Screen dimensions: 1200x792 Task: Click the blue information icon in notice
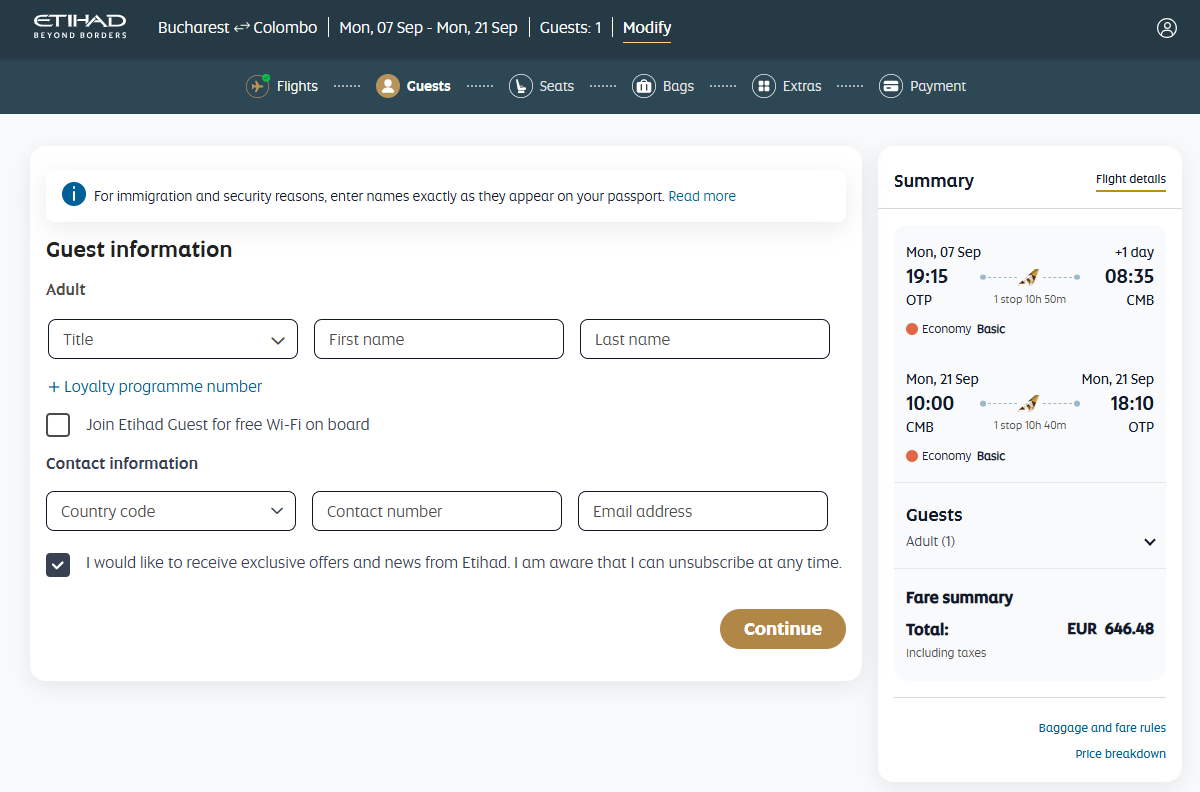74,195
